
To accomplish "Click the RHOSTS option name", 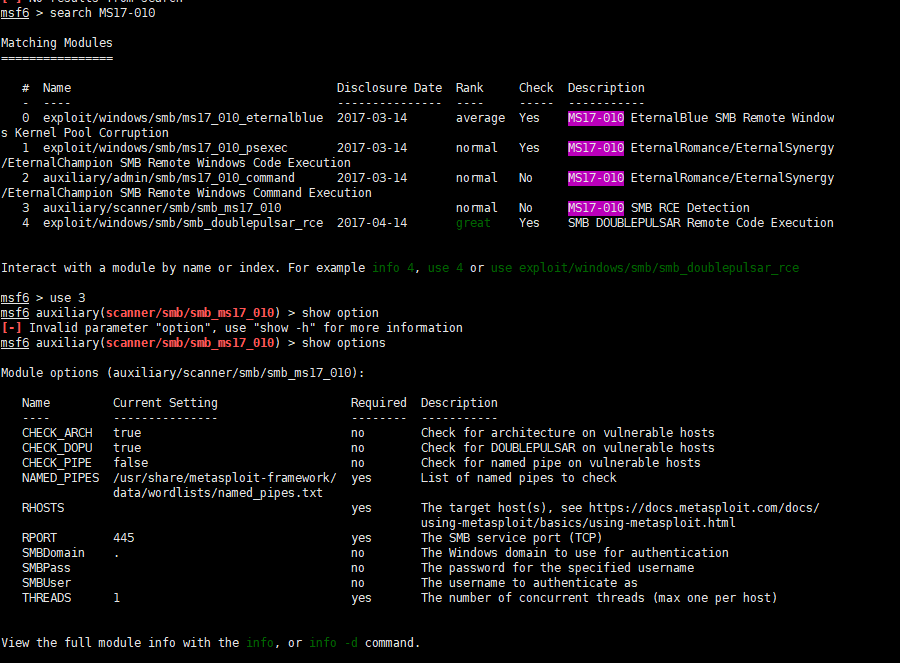I will point(43,508).
